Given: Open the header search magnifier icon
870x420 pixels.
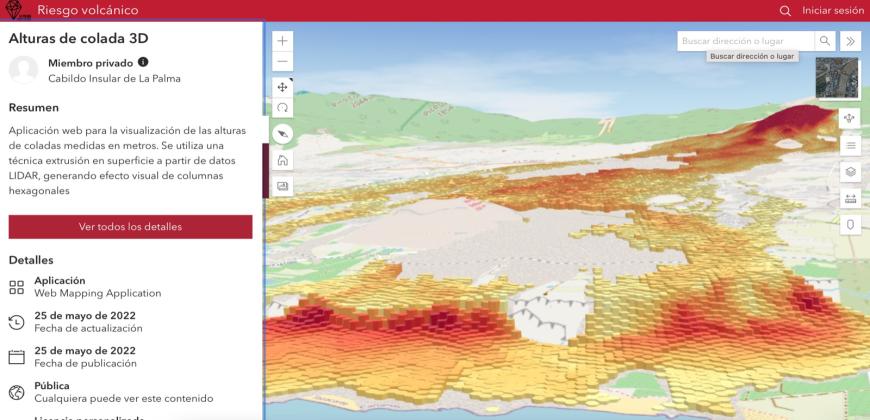Looking at the screenshot, I should pos(785,11).
